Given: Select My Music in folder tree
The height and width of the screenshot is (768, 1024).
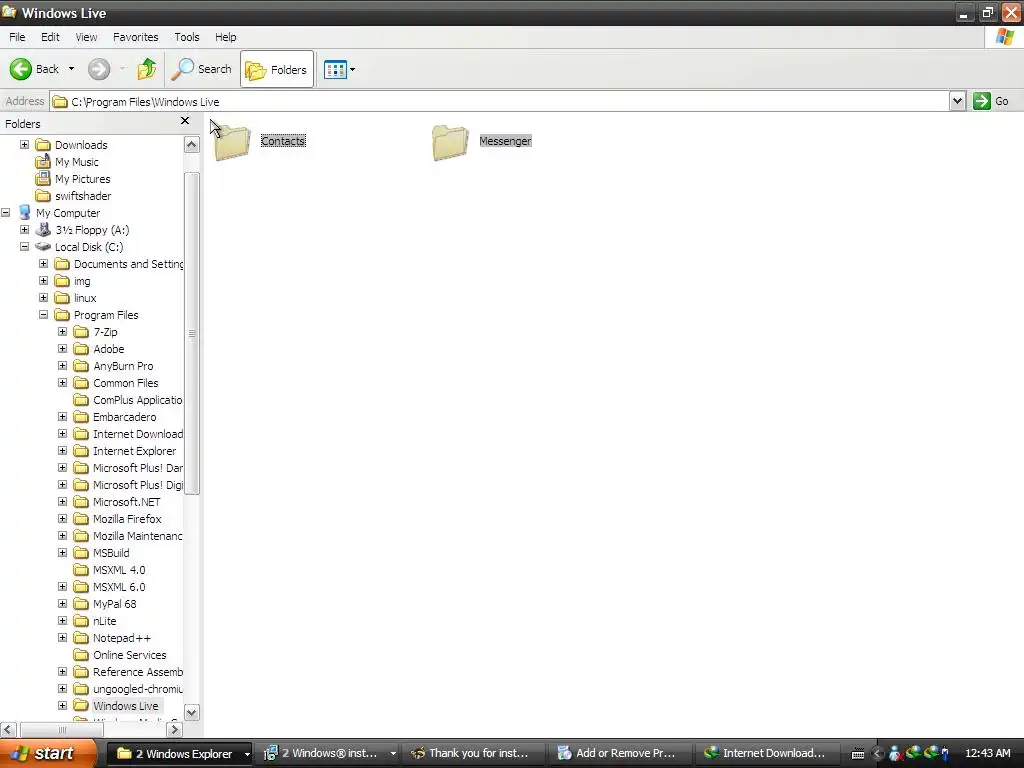Looking at the screenshot, I should (76, 162).
